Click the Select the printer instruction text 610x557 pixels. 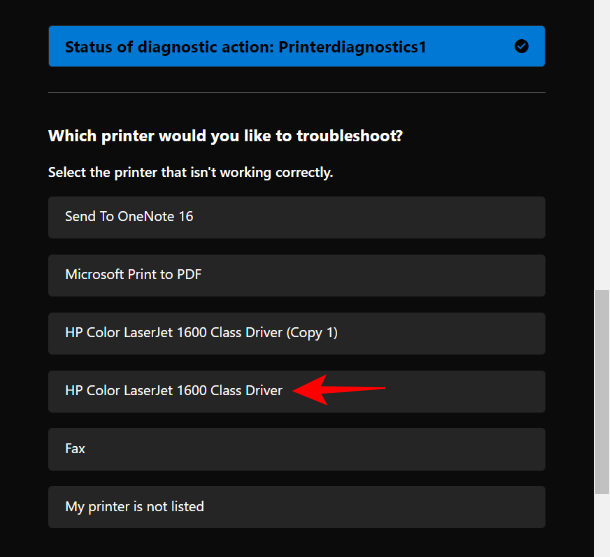[x=190, y=173]
